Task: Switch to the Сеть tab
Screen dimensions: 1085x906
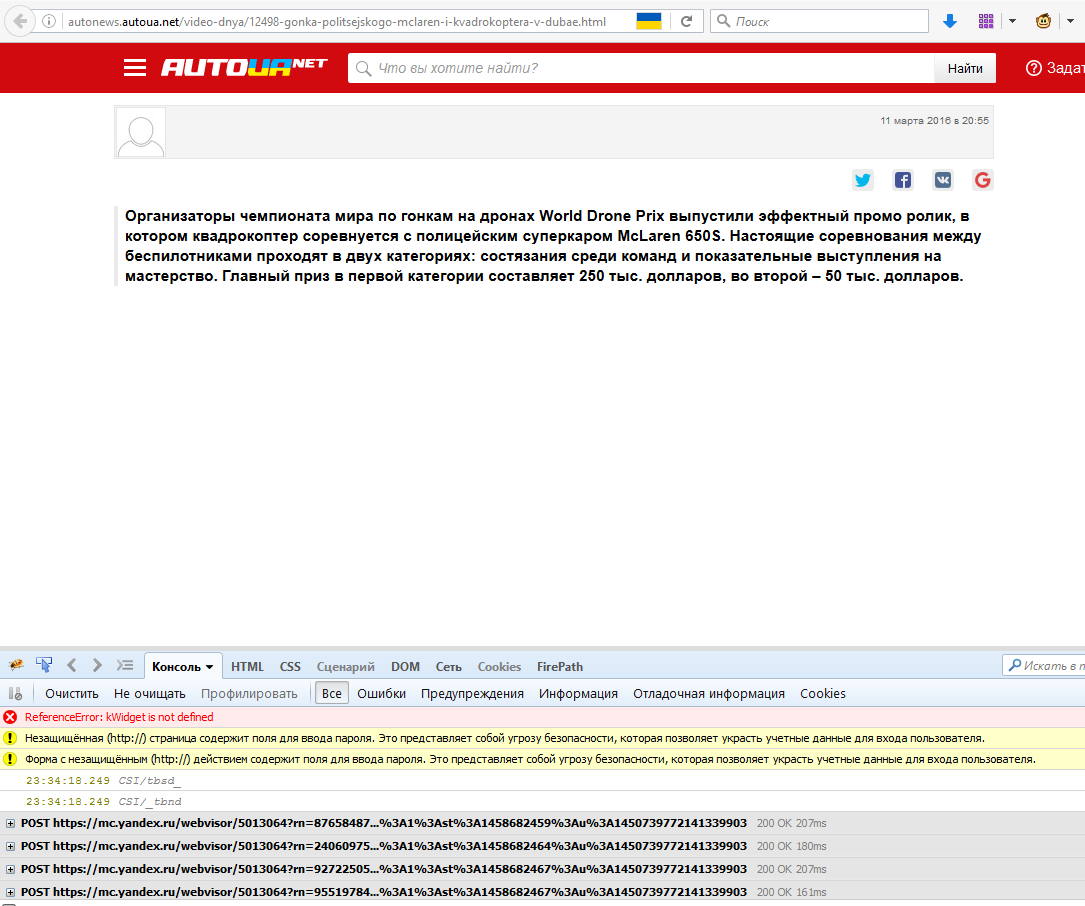Action: [x=448, y=667]
